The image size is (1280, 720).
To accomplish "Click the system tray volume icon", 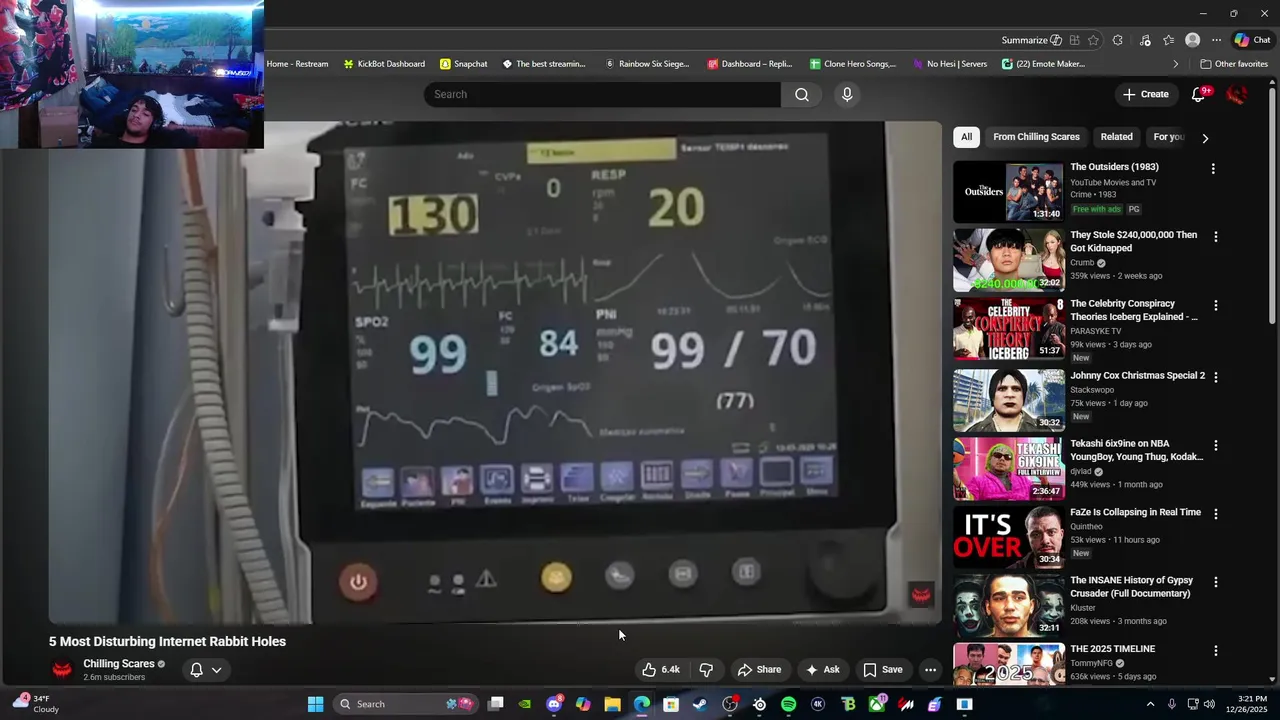I will (x=1208, y=704).
